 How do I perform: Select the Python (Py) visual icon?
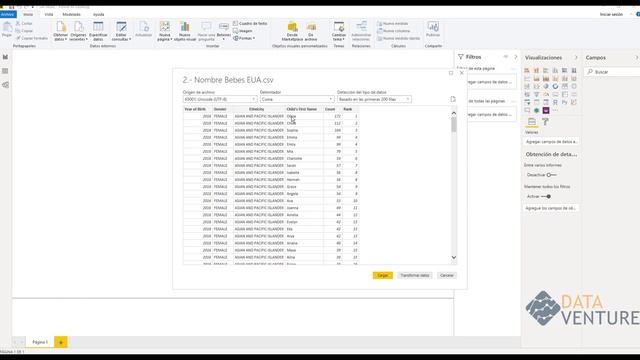564,102
